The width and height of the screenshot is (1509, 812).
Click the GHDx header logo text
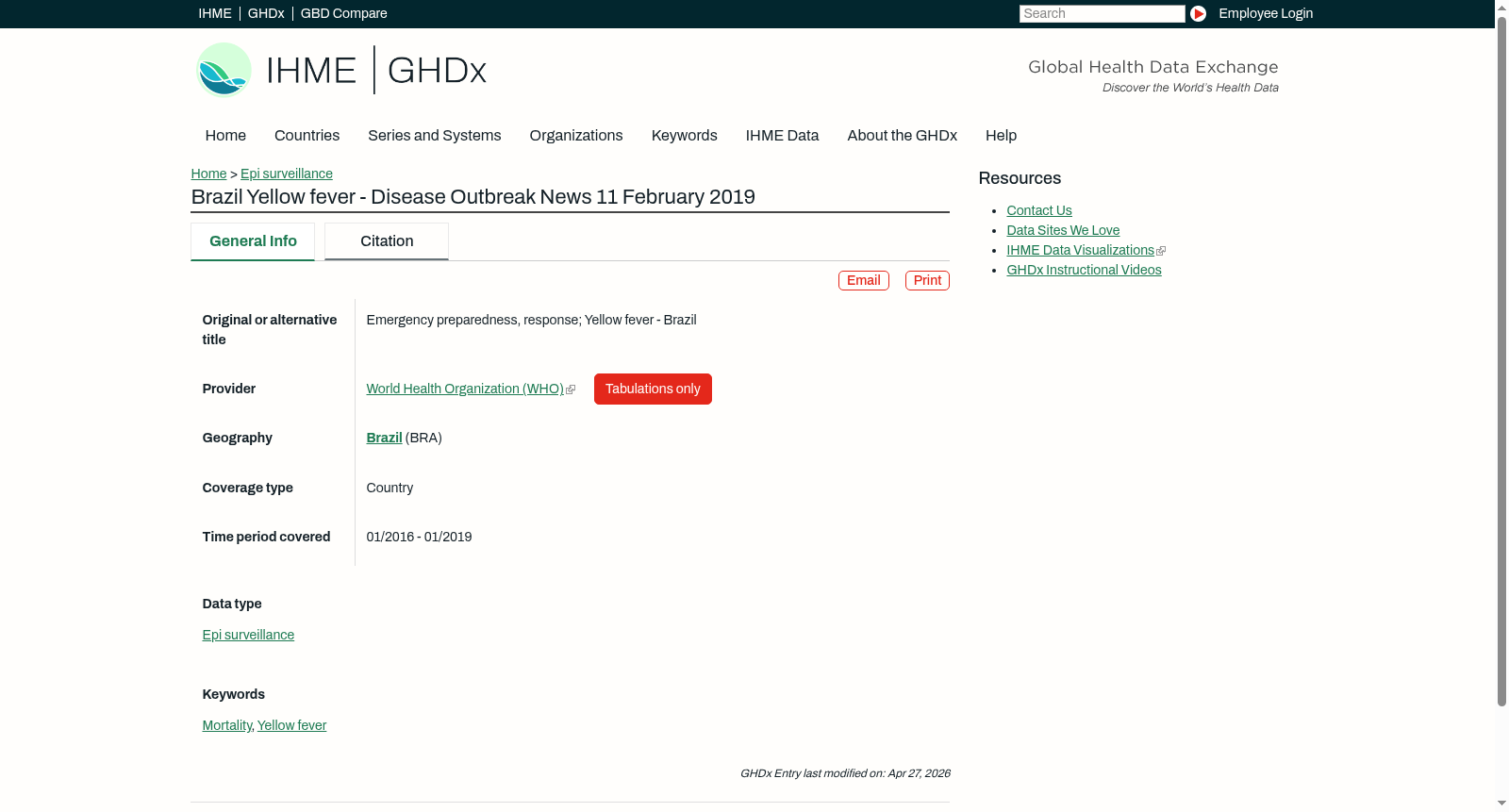coord(437,71)
